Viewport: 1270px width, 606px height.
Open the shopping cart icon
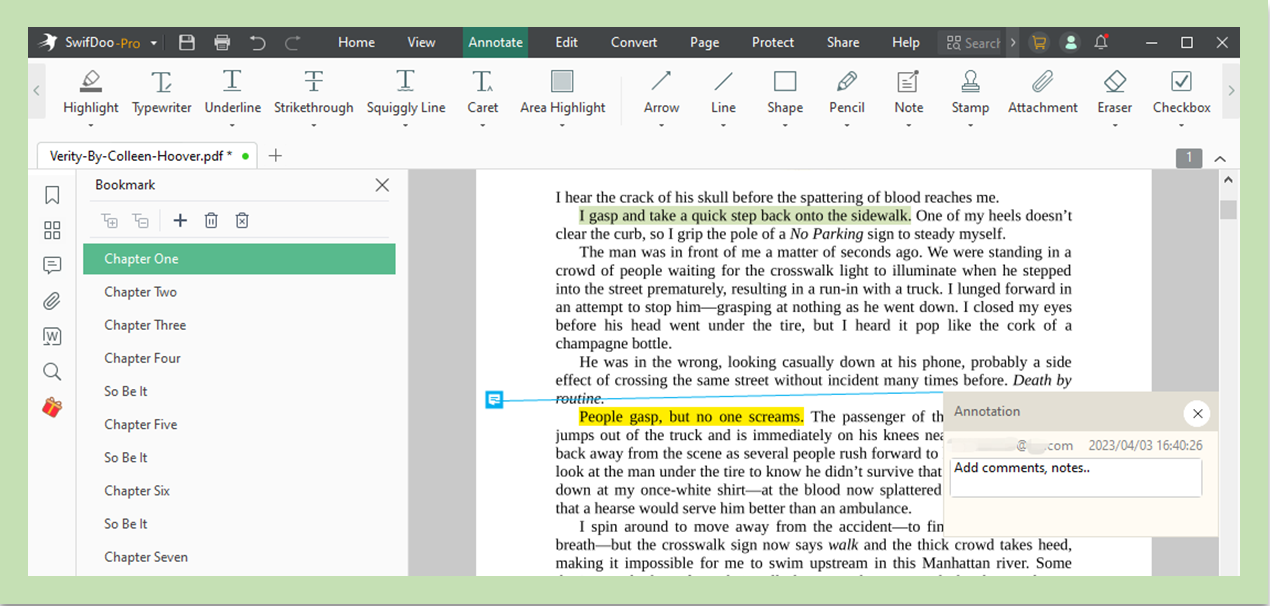1039,43
